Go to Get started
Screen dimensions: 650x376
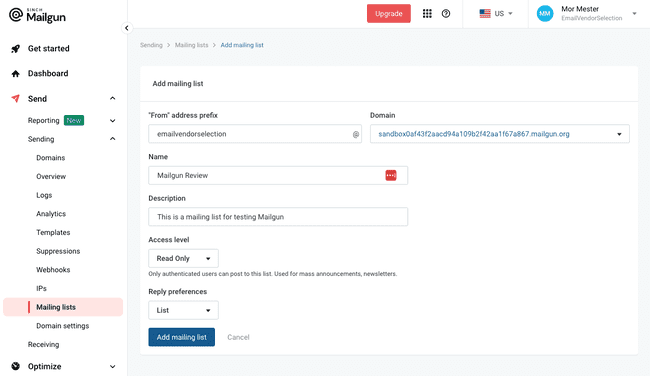49,49
